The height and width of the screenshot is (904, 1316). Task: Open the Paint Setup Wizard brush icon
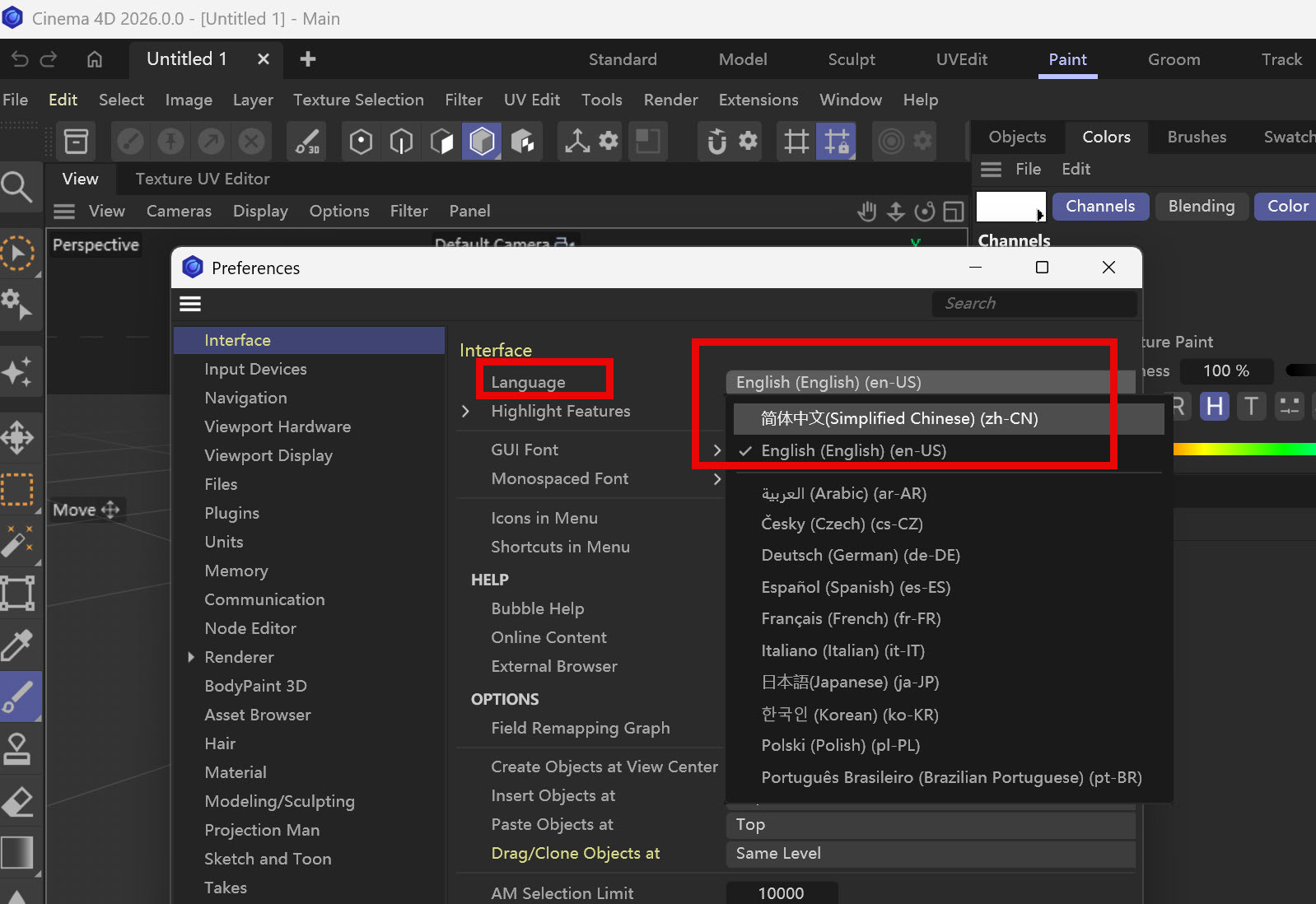307,142
